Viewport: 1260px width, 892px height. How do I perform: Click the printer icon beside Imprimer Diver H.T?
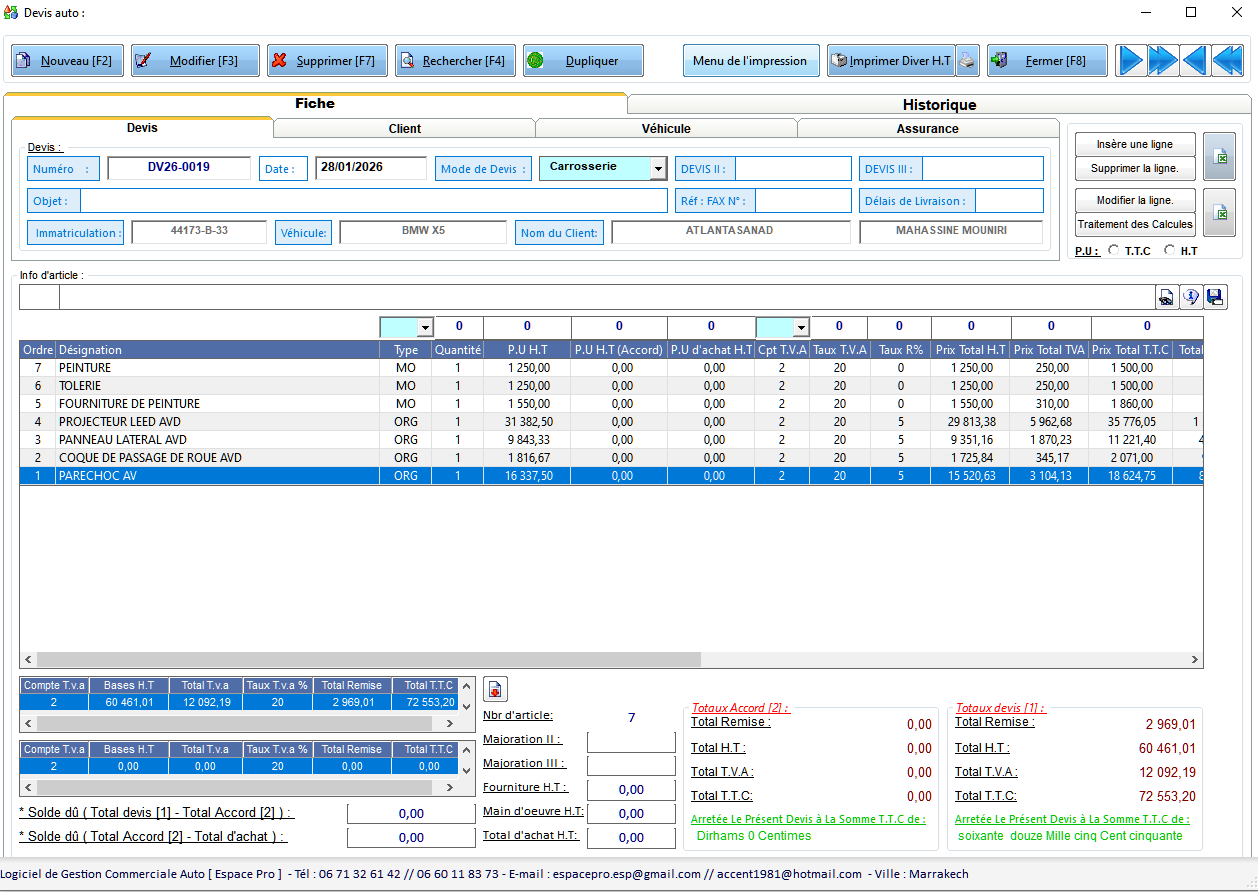click(967, 61)
